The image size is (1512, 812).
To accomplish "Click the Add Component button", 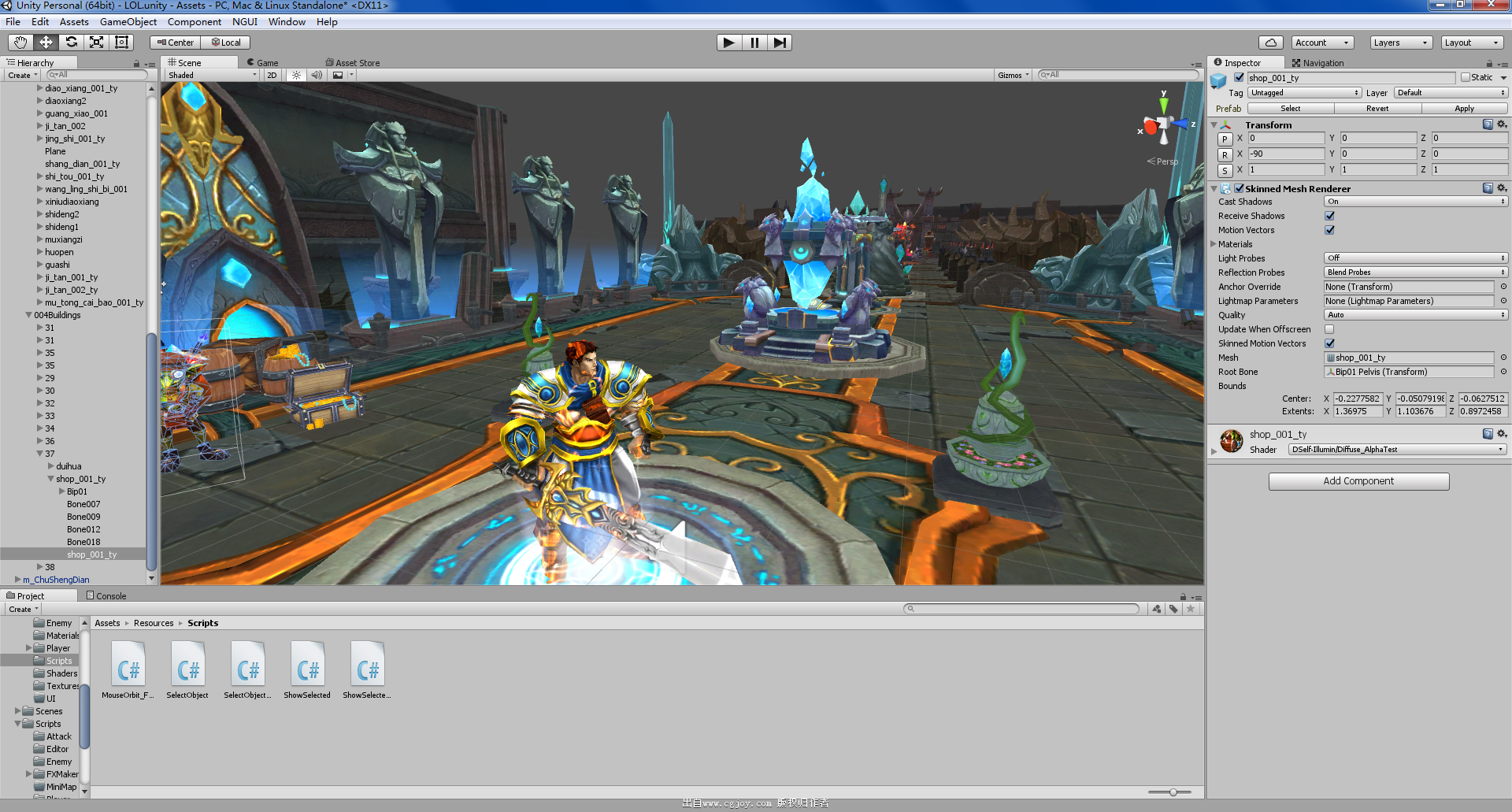I will [1358, 481].
